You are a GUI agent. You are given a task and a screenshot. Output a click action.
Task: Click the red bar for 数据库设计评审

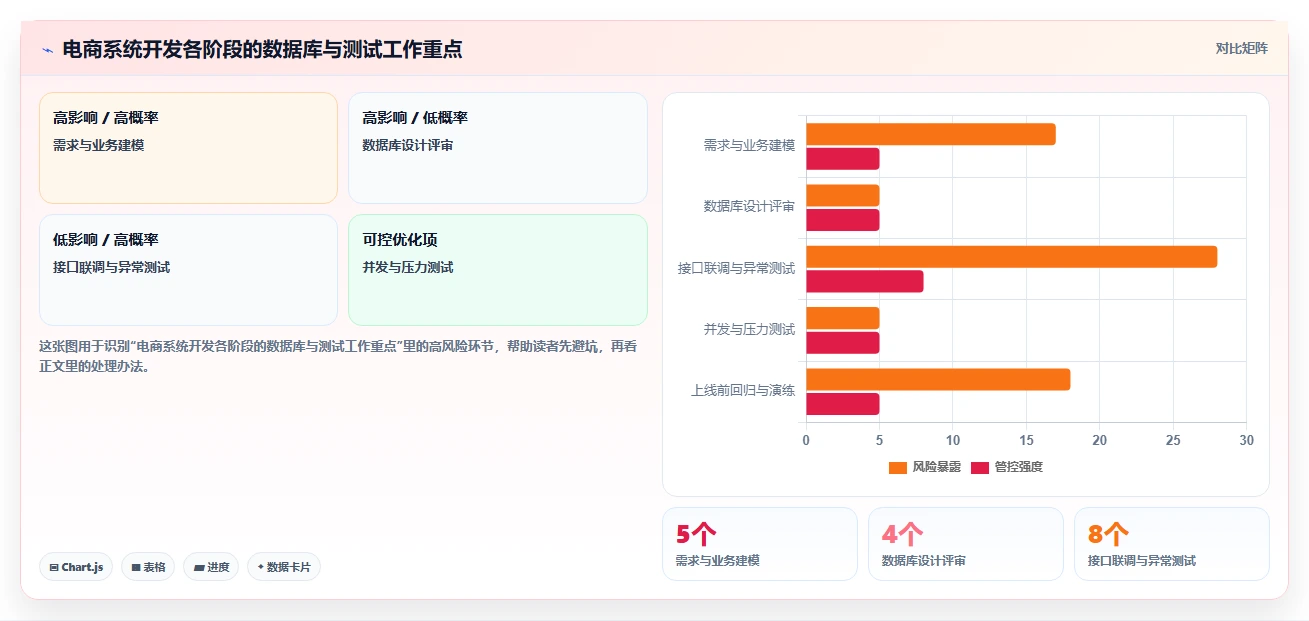click(x=843, y=220)
